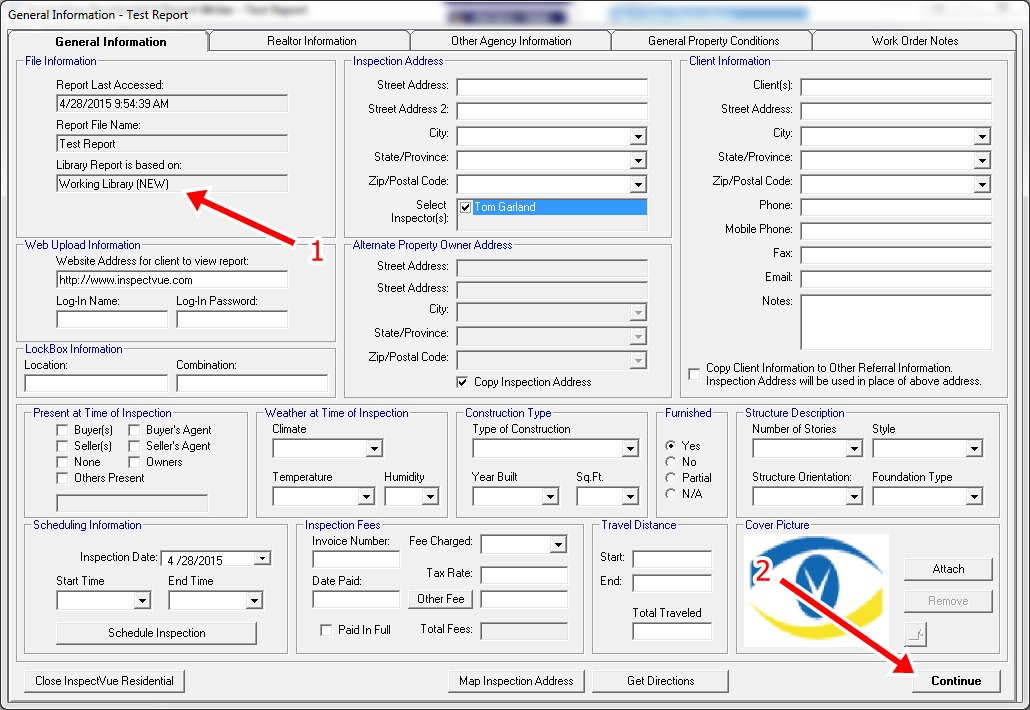The width and height of the screenshot is (1030, 710).
Task: Check the Seller's Agent checkbox
Action: (x=134, y=446)
